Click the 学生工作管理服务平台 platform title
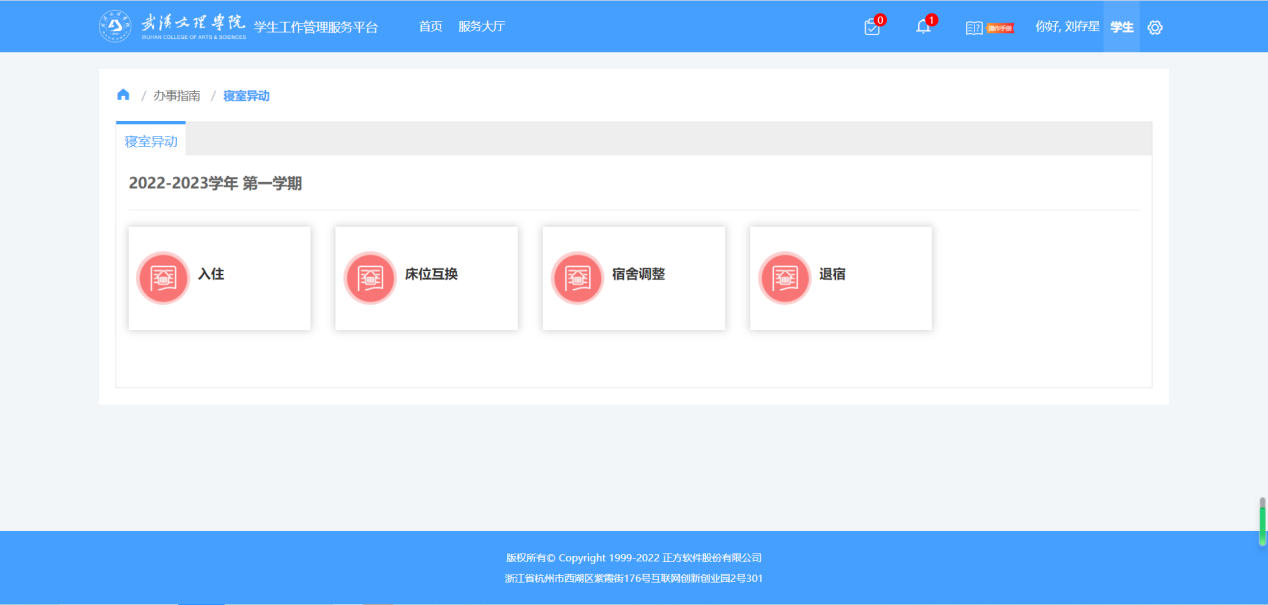 tap(316, 27)
